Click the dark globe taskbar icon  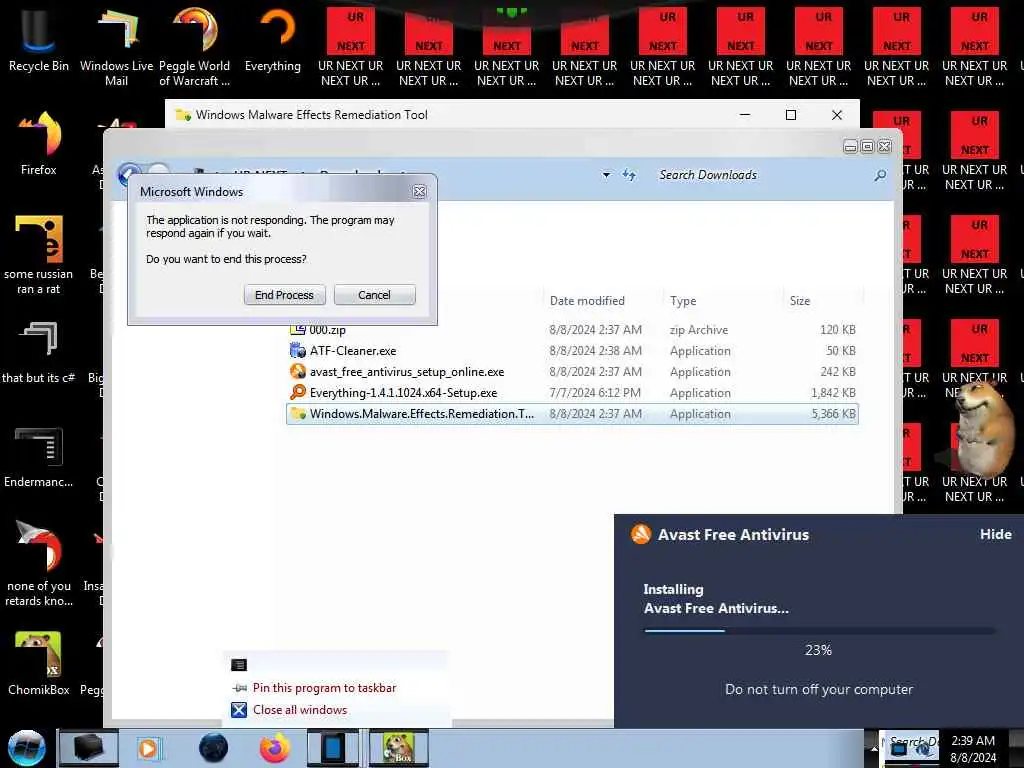pyautogui.click(x=214, y=748)
